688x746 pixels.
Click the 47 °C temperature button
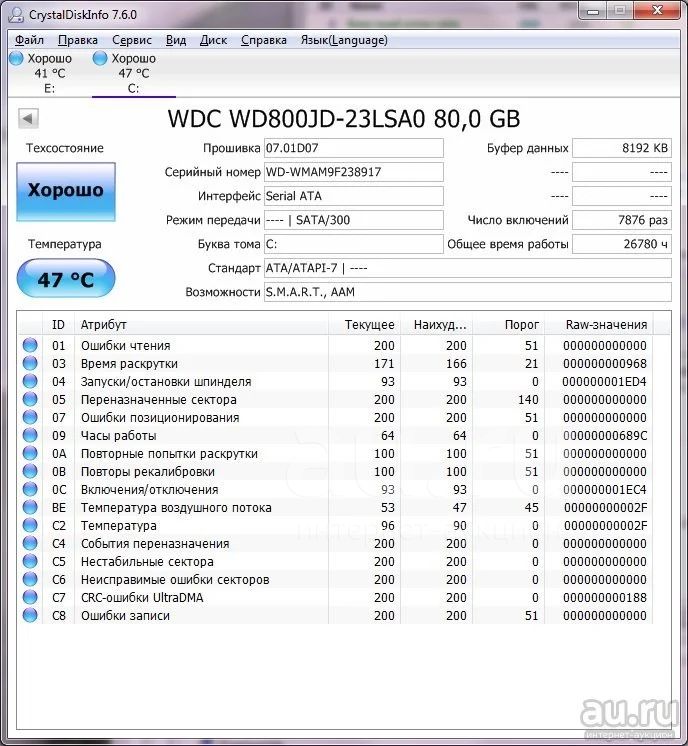[66, 278]
